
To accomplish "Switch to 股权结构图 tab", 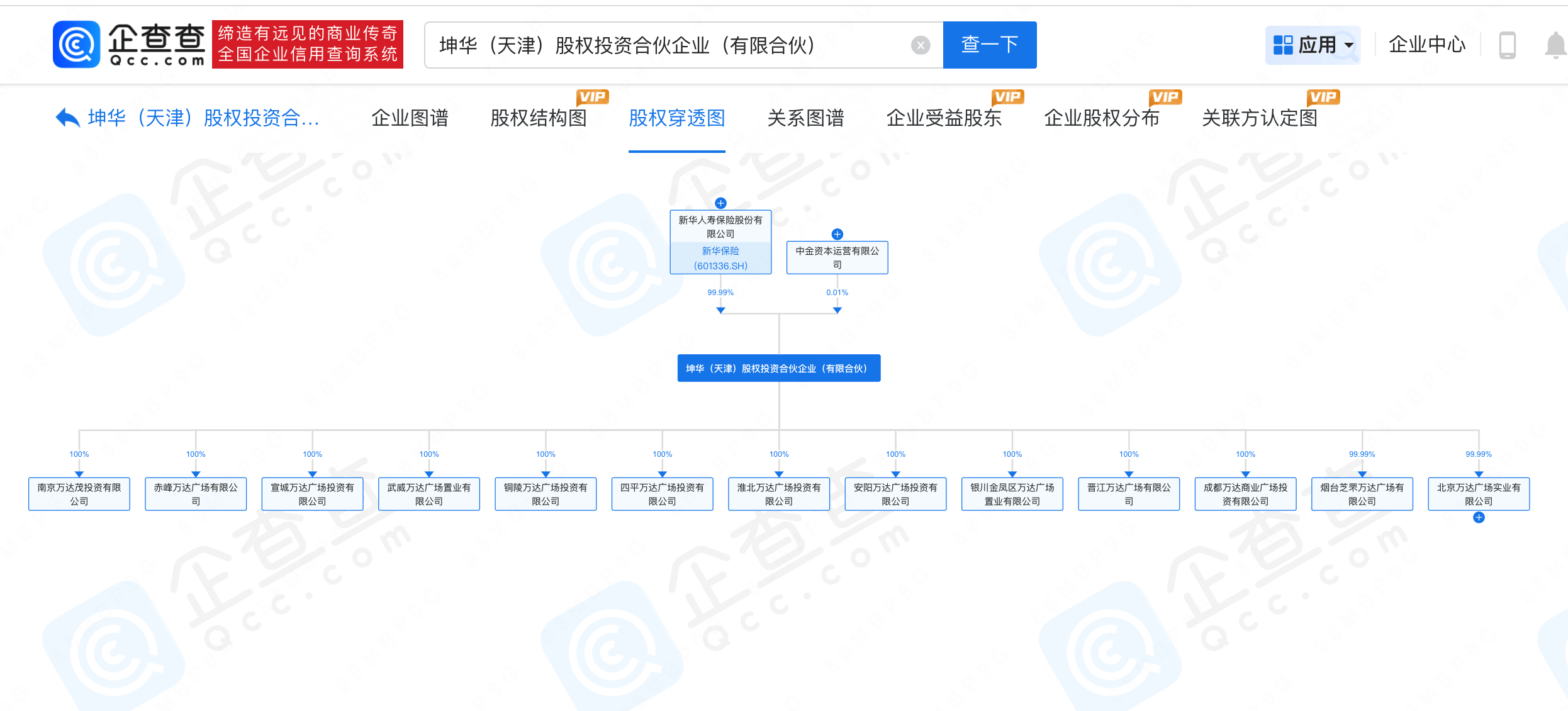I will pos(539,118).
